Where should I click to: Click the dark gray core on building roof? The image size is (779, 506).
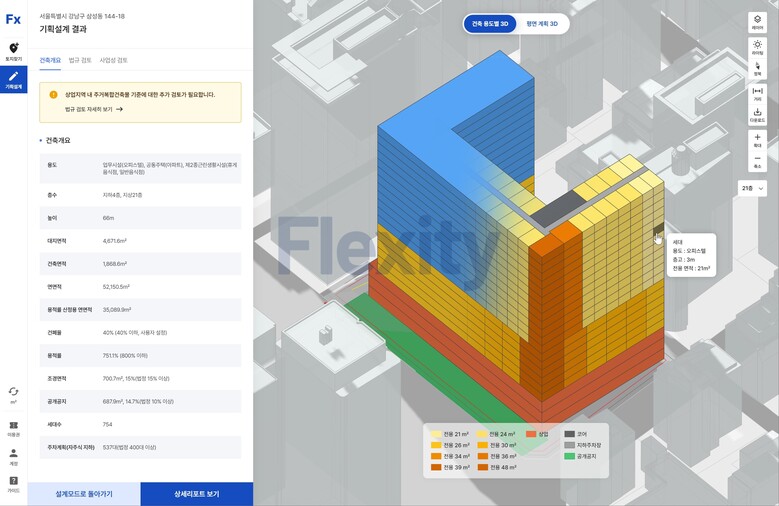[558, 209]
